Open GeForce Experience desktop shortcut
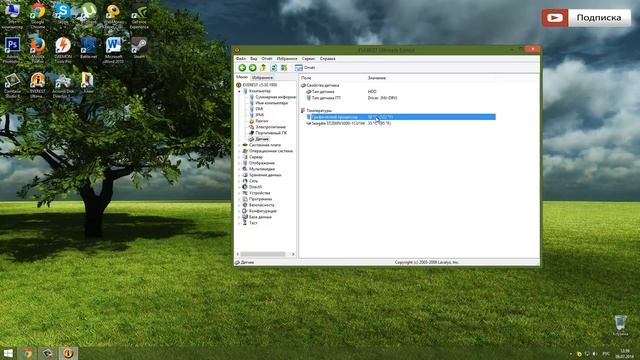Viewport: 640px width, 360px height. pos(139,16)
